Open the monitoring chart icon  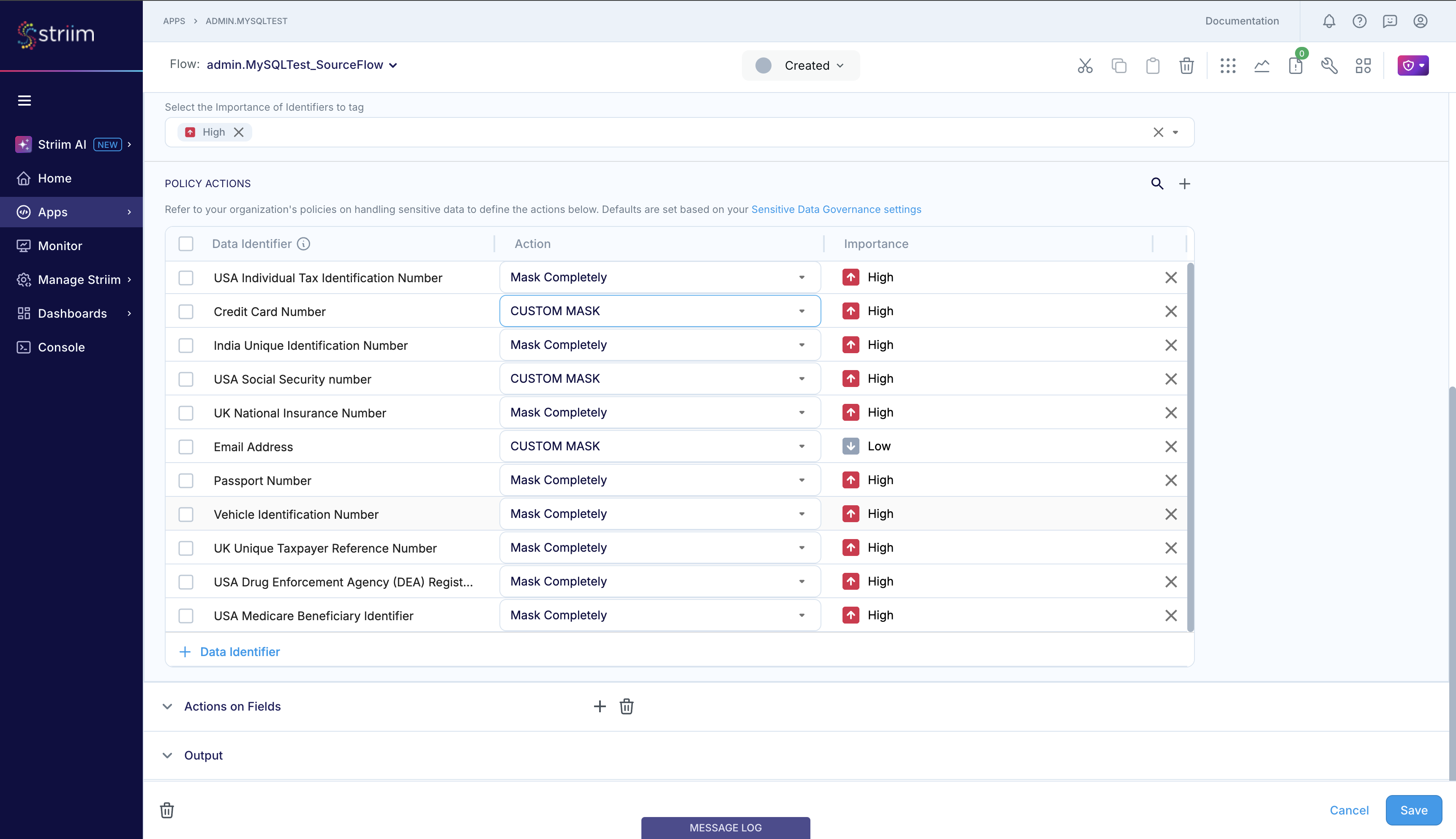click(1261, 65)
